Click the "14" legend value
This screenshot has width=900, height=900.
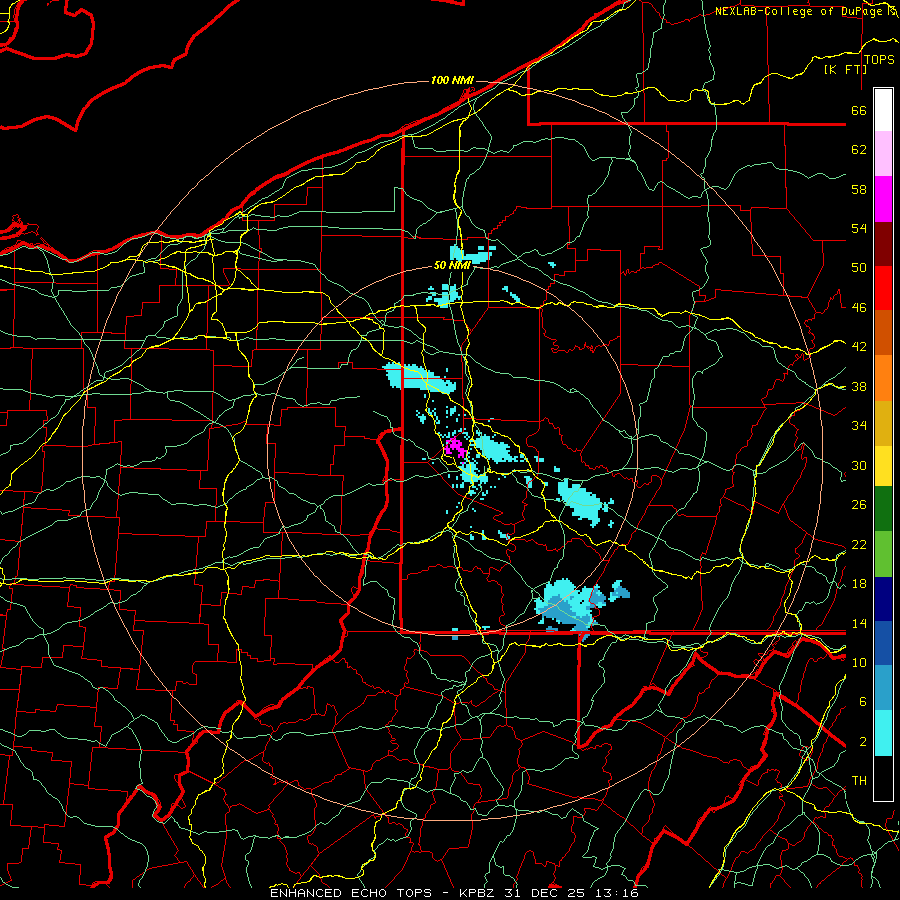859,623
